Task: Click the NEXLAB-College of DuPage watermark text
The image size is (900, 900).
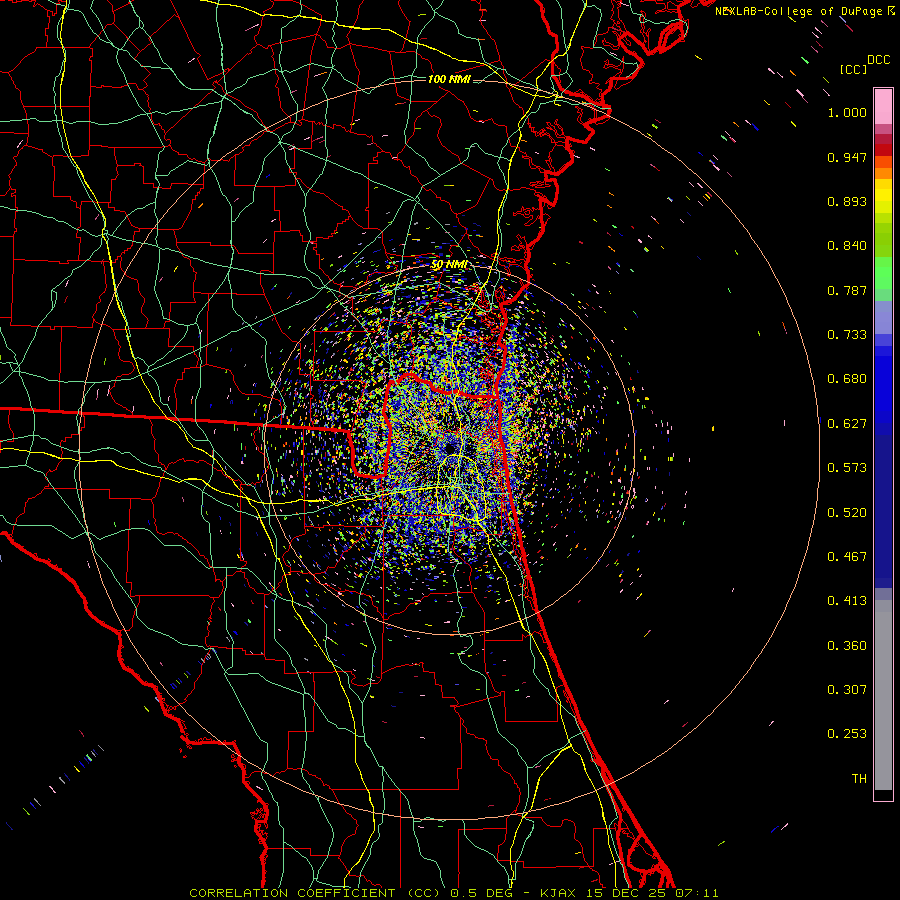Action: pyautogui.click(x=800, y=11)
